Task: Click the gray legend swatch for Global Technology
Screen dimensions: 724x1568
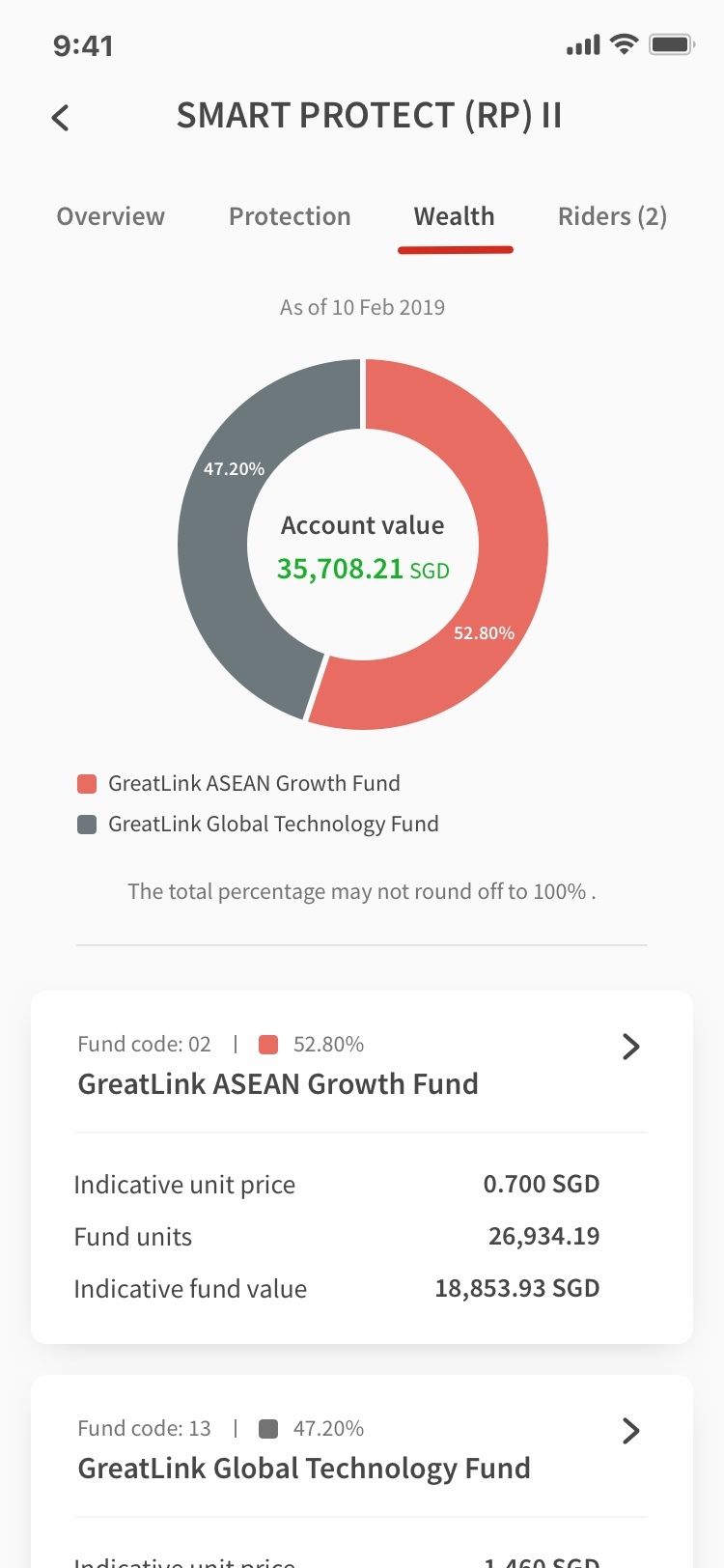Action: point(87,825)
